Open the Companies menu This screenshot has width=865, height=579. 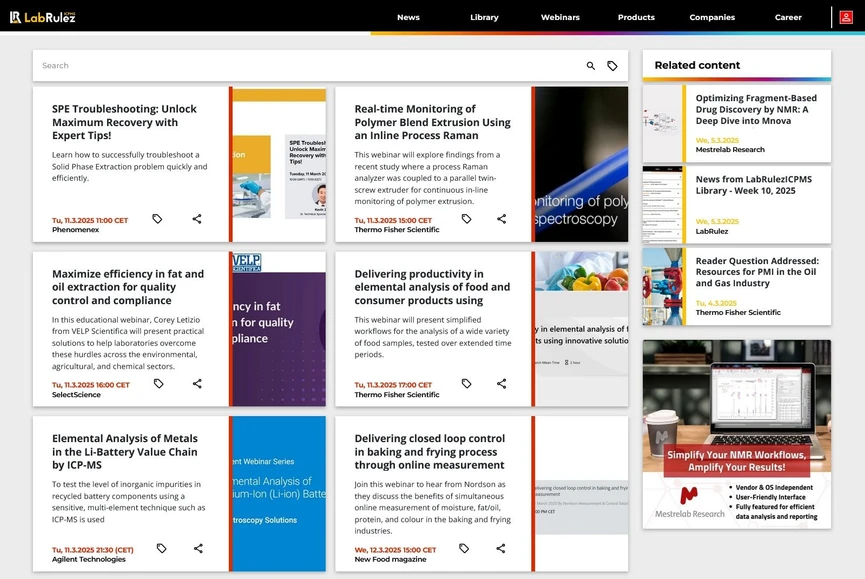[x=712, y=17]
